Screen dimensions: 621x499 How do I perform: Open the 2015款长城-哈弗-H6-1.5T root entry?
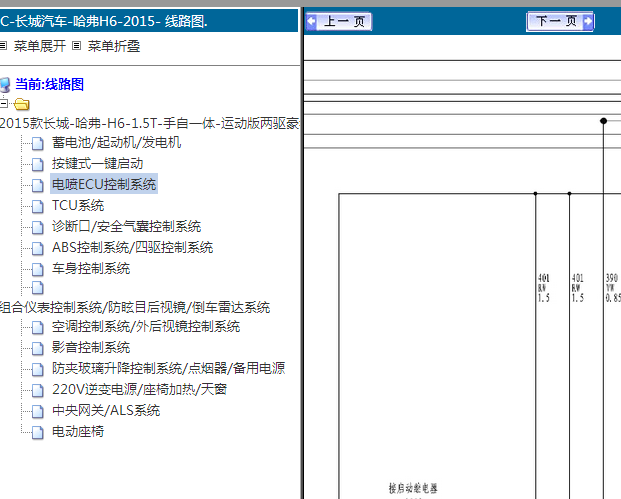pyautogui.click(x=149, y=124)
